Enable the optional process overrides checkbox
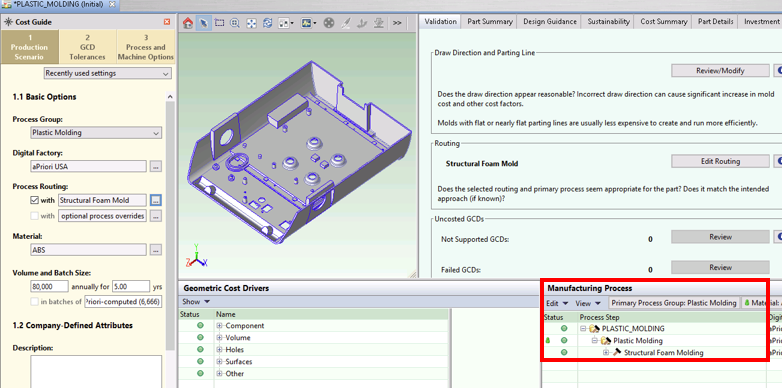This screenshot has width=782, height=388. [34, 216]
